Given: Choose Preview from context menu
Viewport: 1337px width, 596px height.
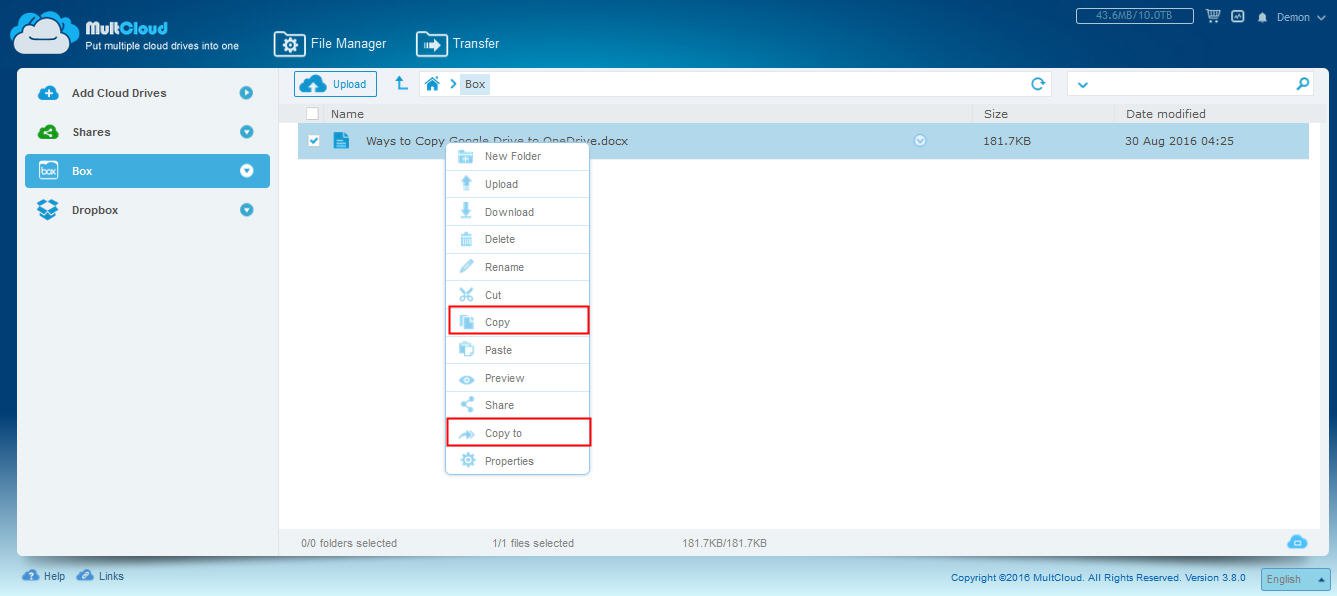Looking at the screenshot, I should [x=517, y=378].
